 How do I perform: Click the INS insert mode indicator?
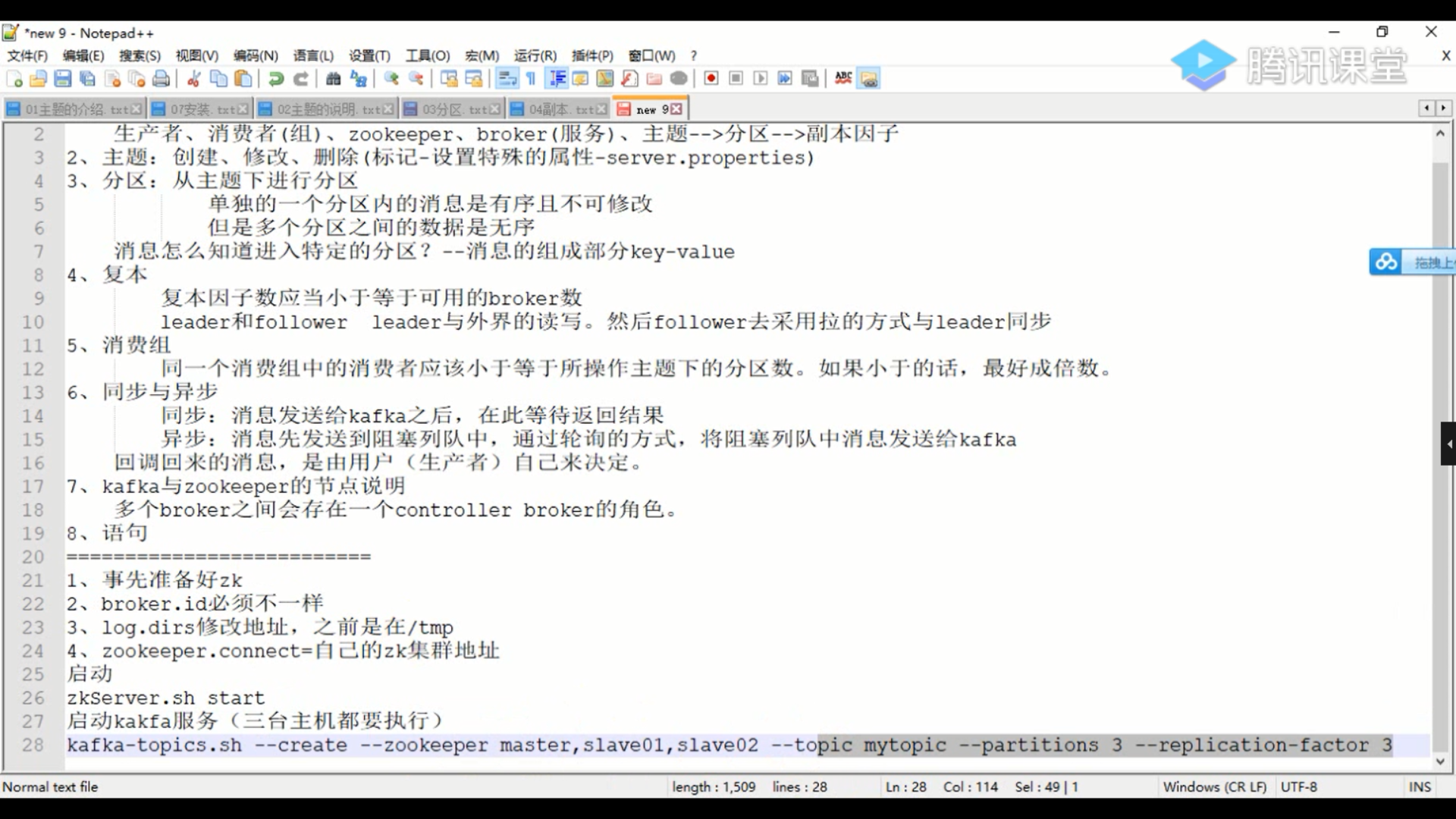click(1420, 787)
